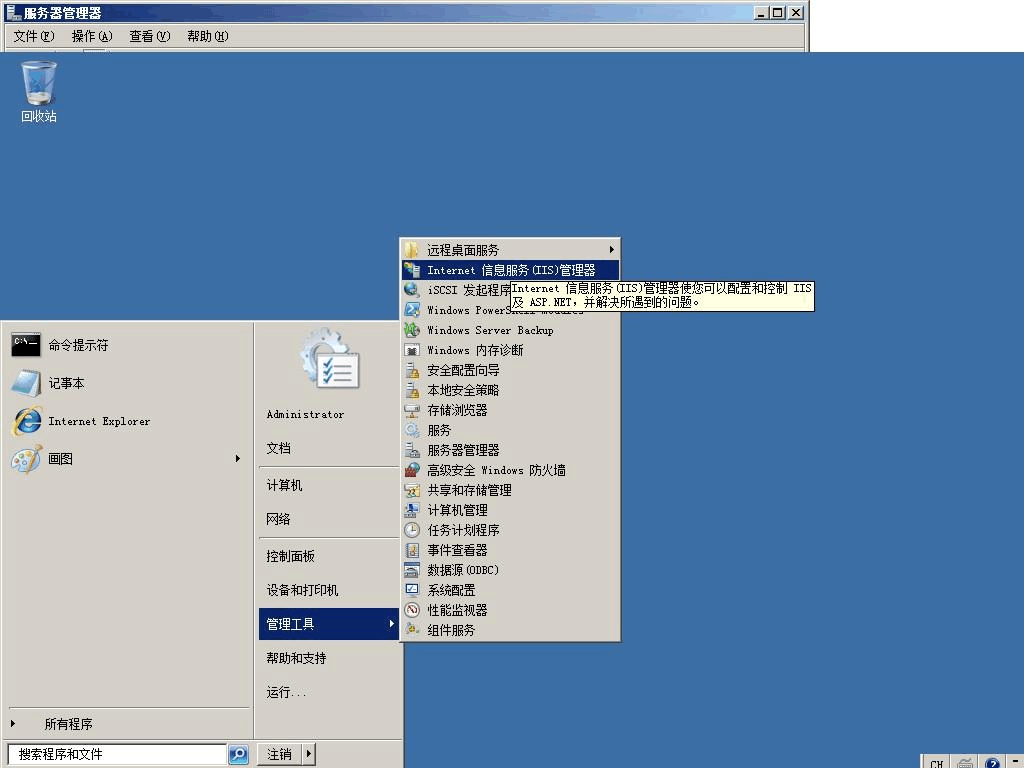Click the Command Prompt icon in Start menu
This screenshot has width=1024, height=768.
26,345
